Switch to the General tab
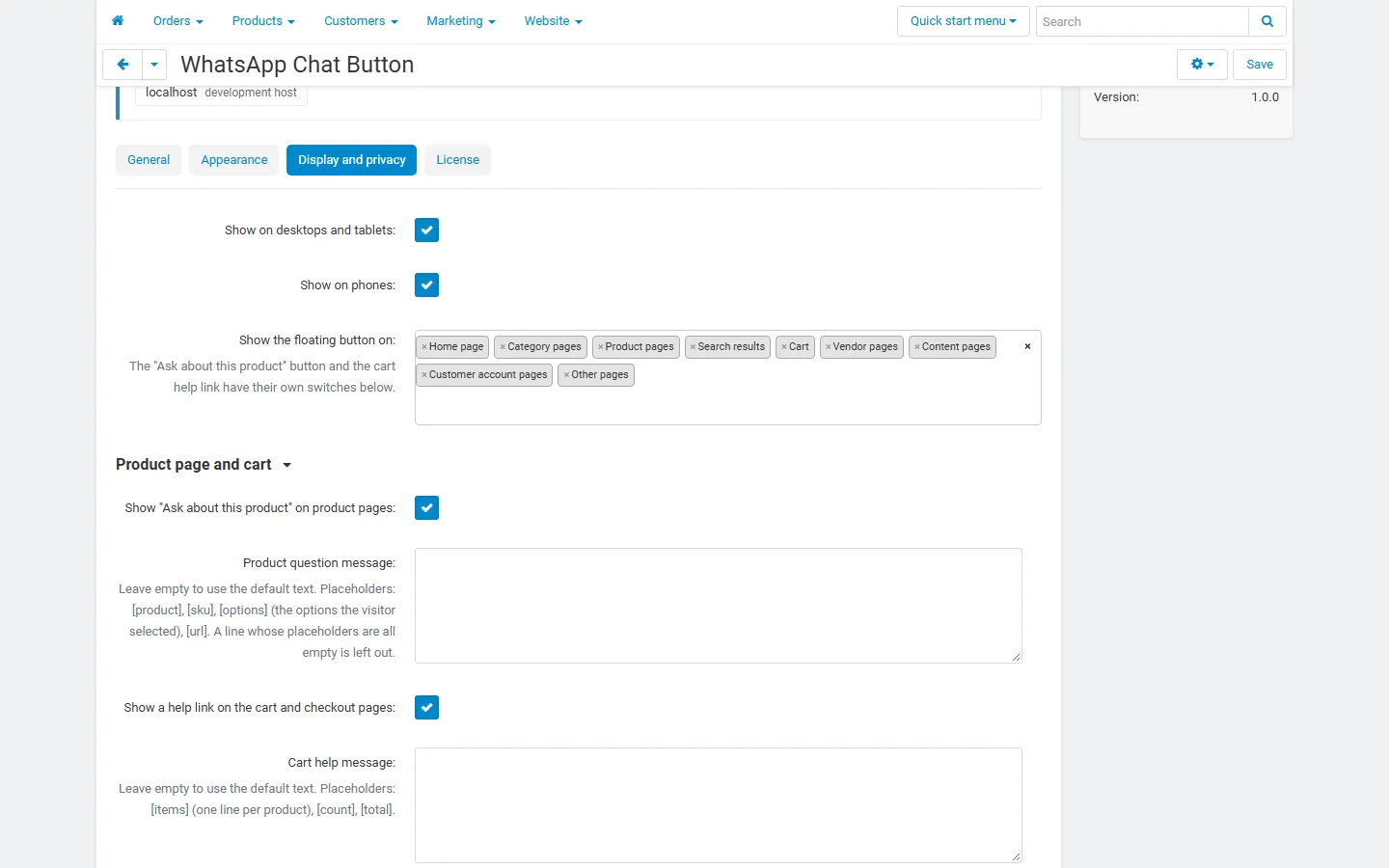 pos(149,160)
